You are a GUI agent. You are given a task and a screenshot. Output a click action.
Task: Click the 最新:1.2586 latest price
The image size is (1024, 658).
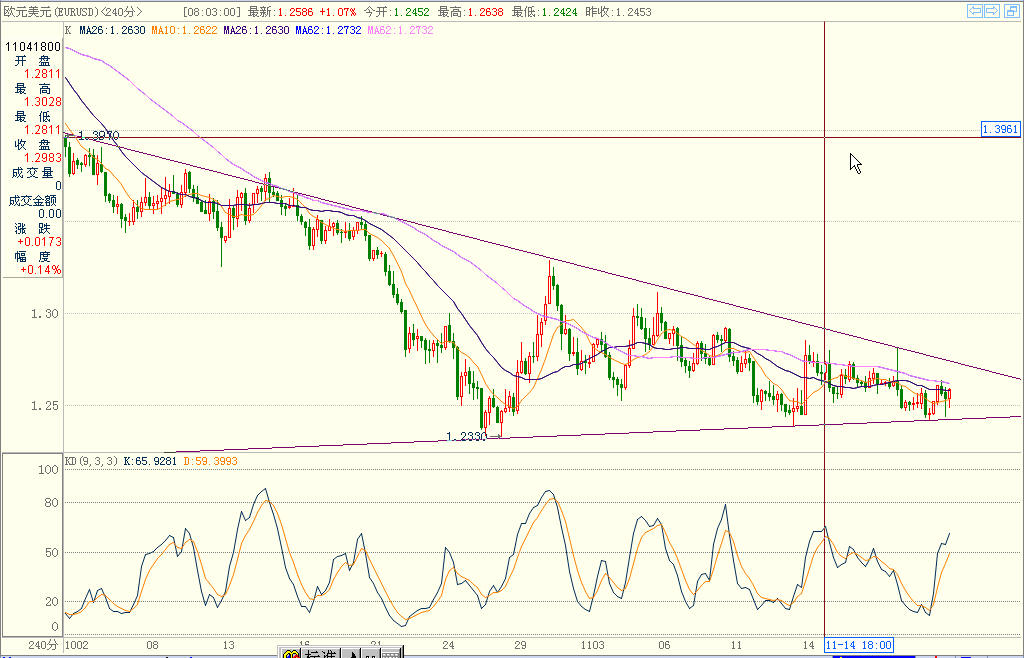(x=281, y=12)
